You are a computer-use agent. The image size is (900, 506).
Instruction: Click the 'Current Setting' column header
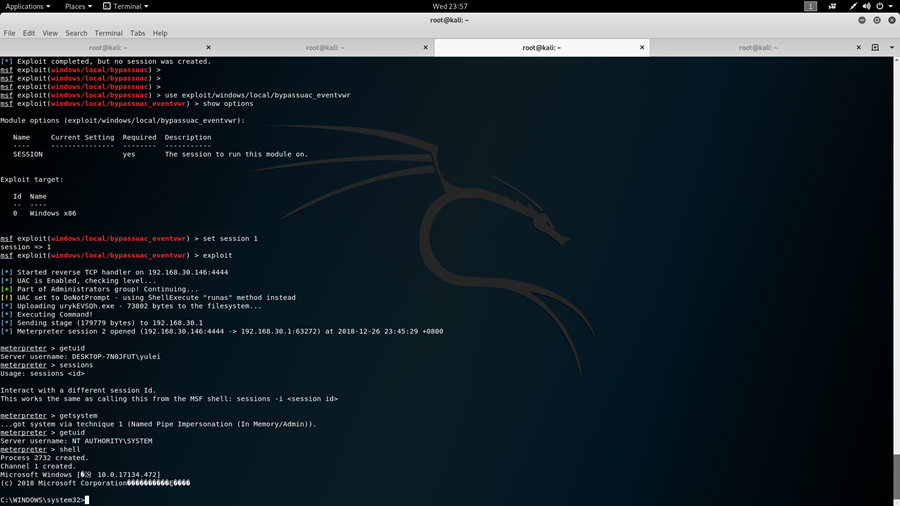pyautogui.click(x=82, y=138)
